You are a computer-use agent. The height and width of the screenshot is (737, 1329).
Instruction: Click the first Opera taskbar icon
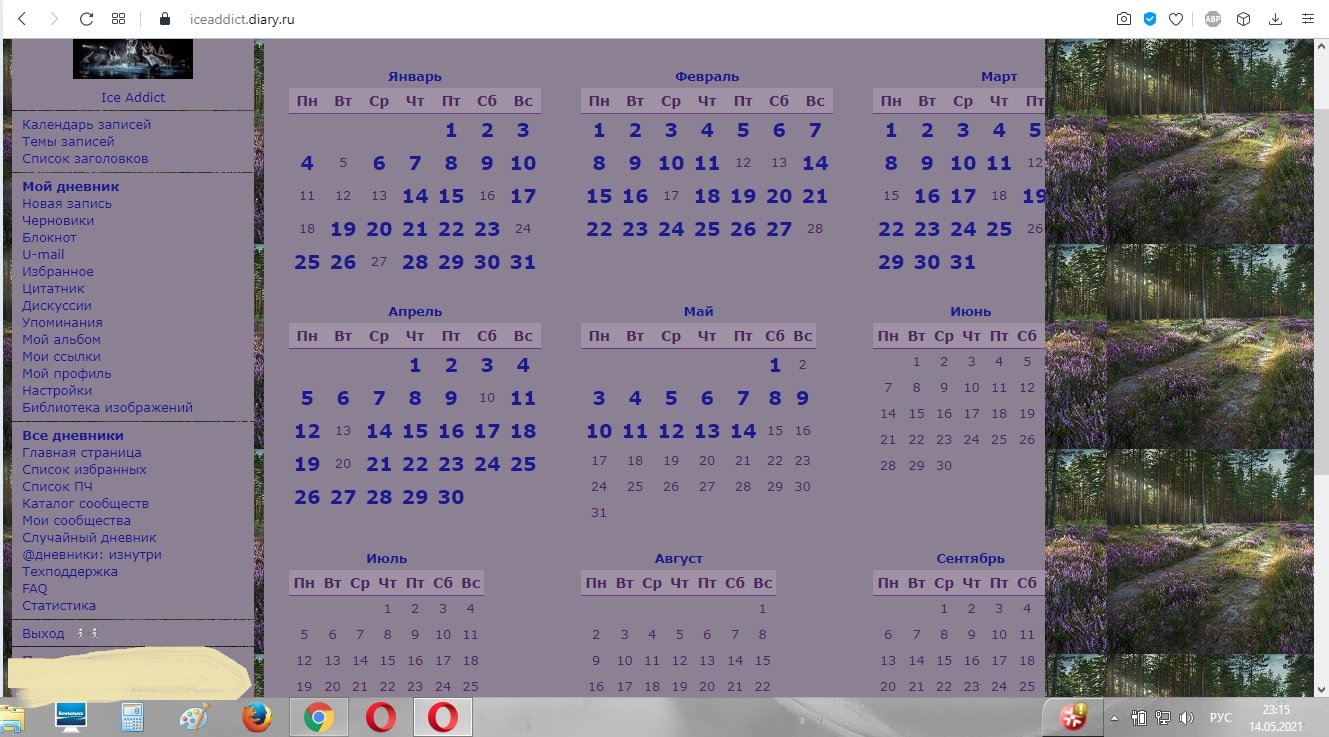380,717
